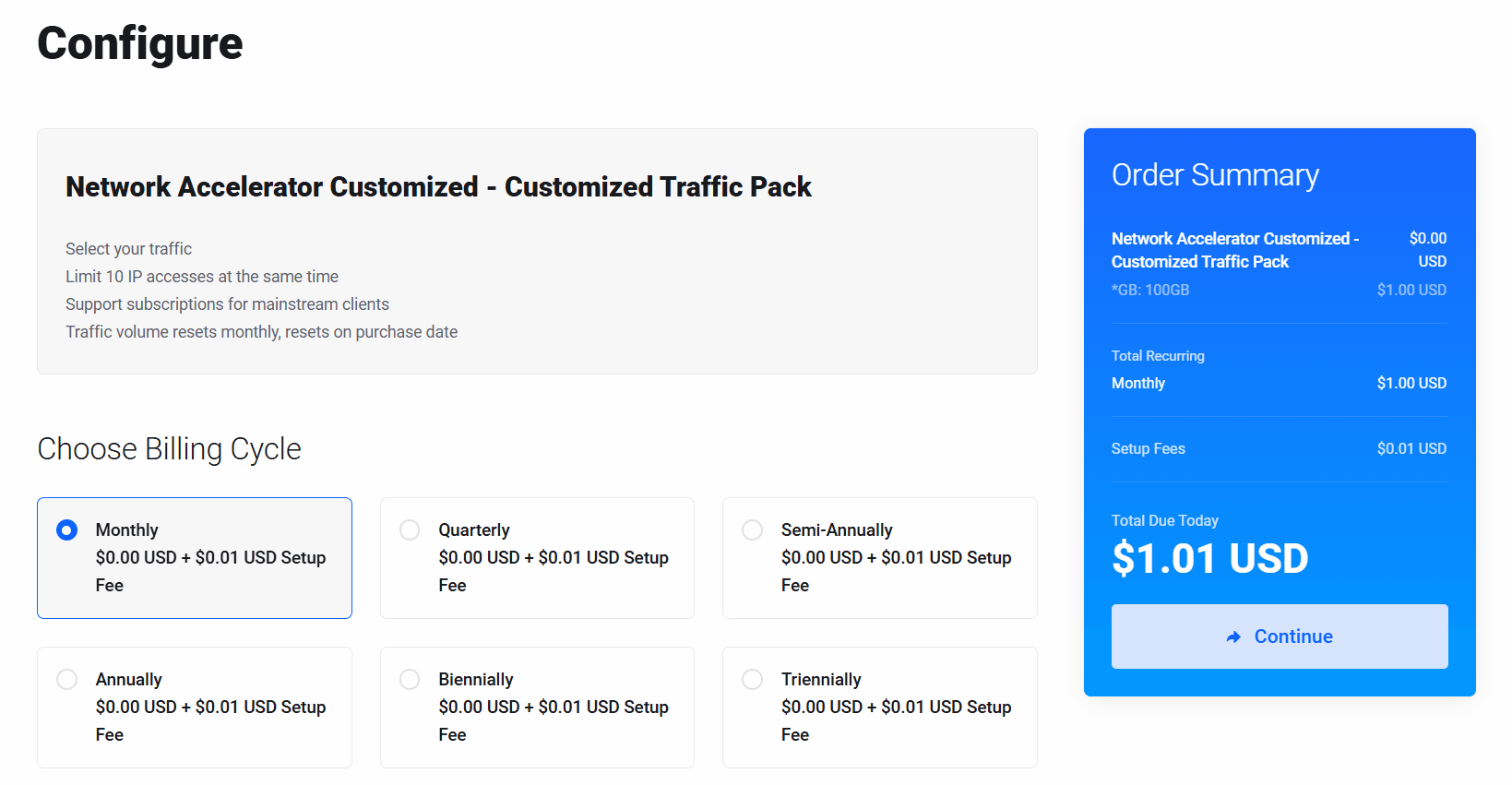Click the Setup Fees row label
The width and height of the screenshot is (1512, 785).
pyautogui.click(x=1148, y=449)
